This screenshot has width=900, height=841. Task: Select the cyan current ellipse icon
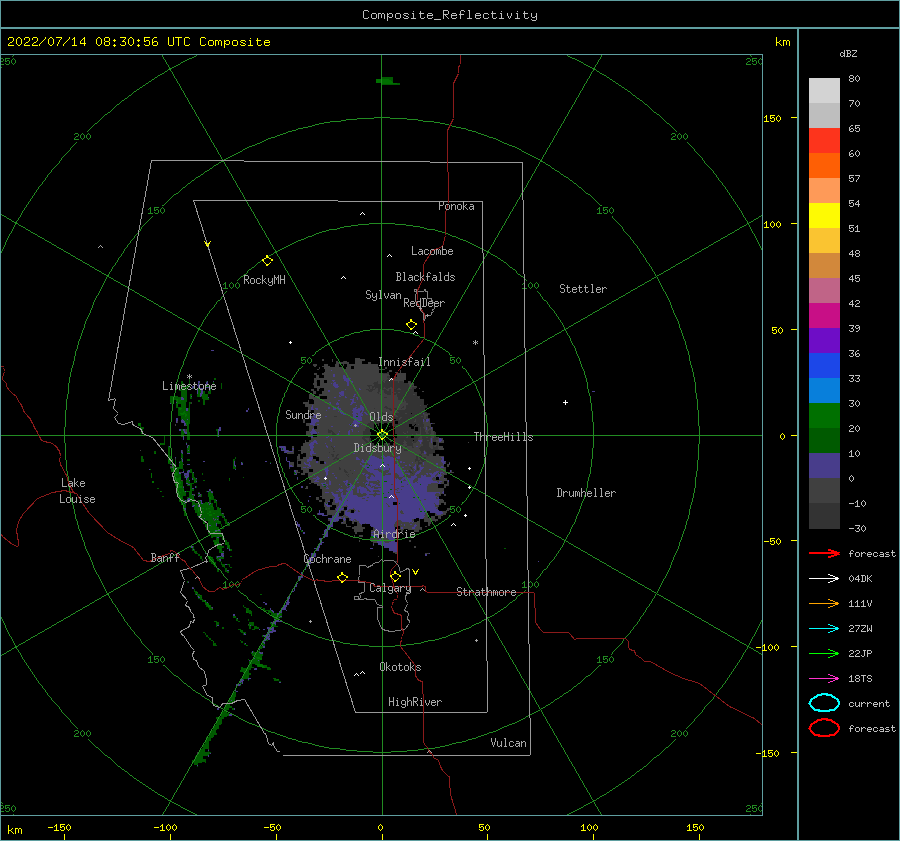pyautogui.click(x=824, y=703)
